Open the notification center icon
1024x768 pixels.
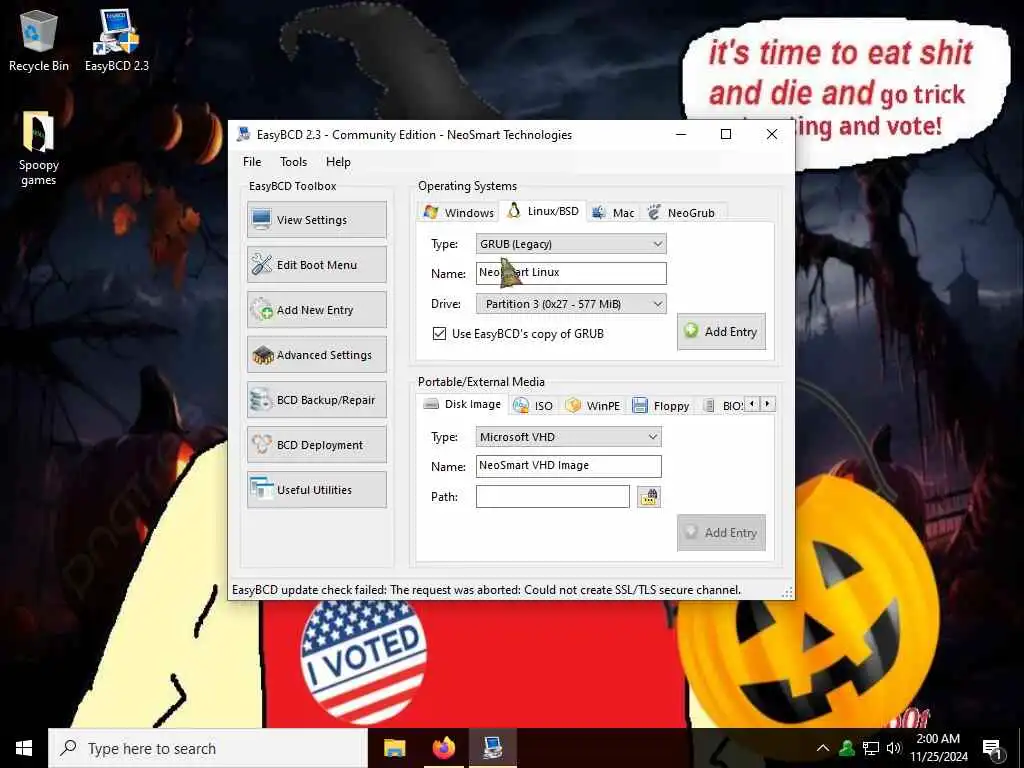[x=993, y=749]
